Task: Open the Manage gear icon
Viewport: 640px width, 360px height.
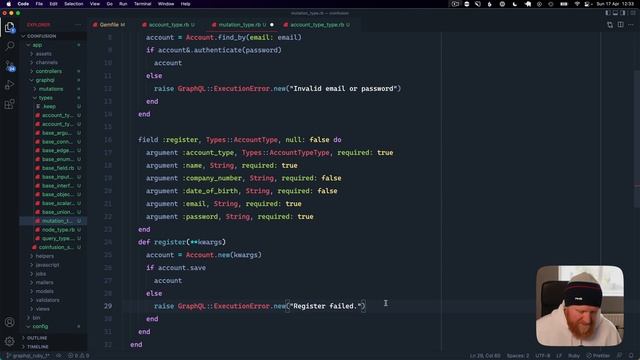Action: (10, 341)
